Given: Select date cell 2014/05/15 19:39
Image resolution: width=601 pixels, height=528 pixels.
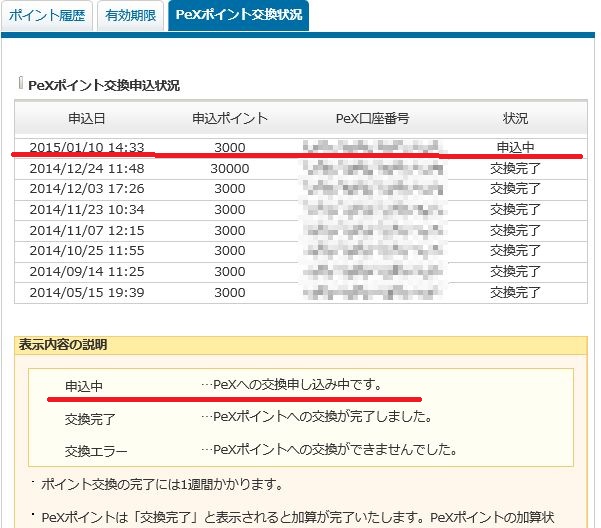Looking at the screenshot, I should tap(87, 293).
